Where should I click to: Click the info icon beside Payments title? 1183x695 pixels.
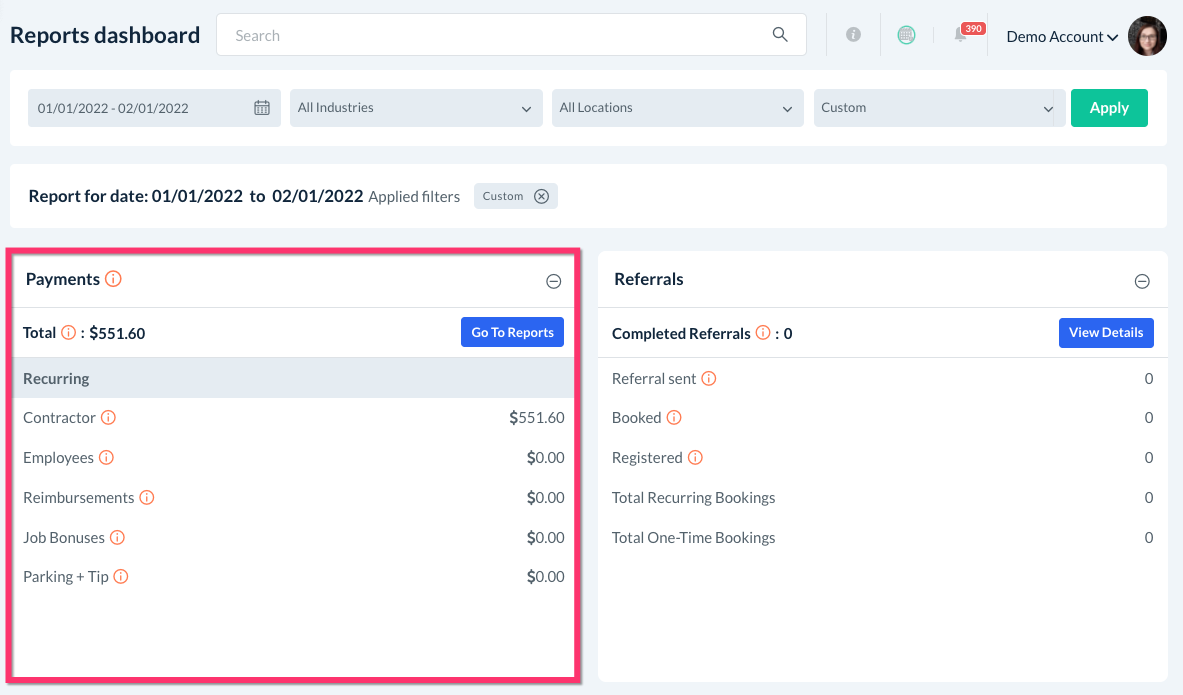[x=113, y=279]
